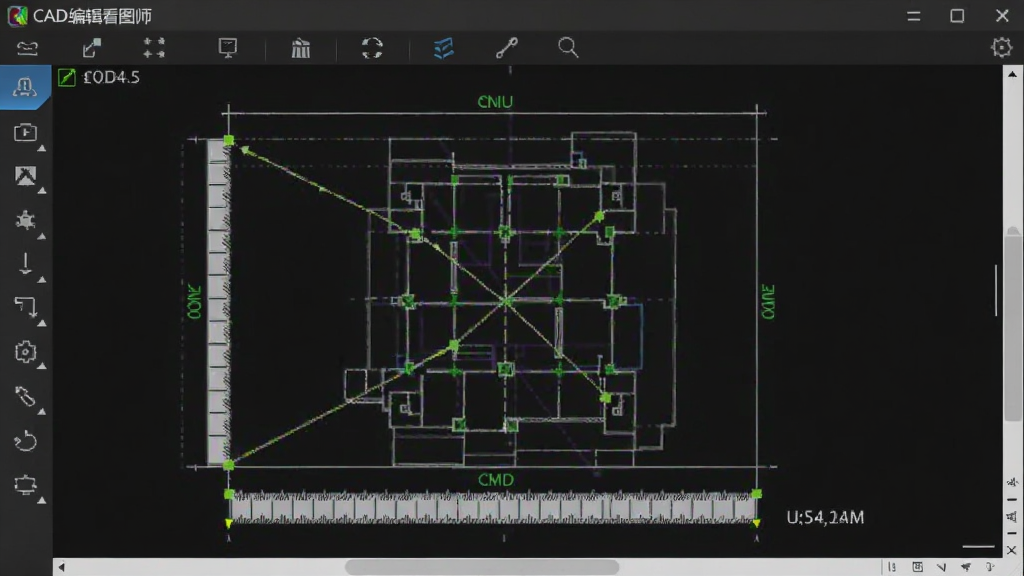This screenshot has height=576, width=1024.
Task: Click the CNIU dimension label
Action: click(495, 102)
